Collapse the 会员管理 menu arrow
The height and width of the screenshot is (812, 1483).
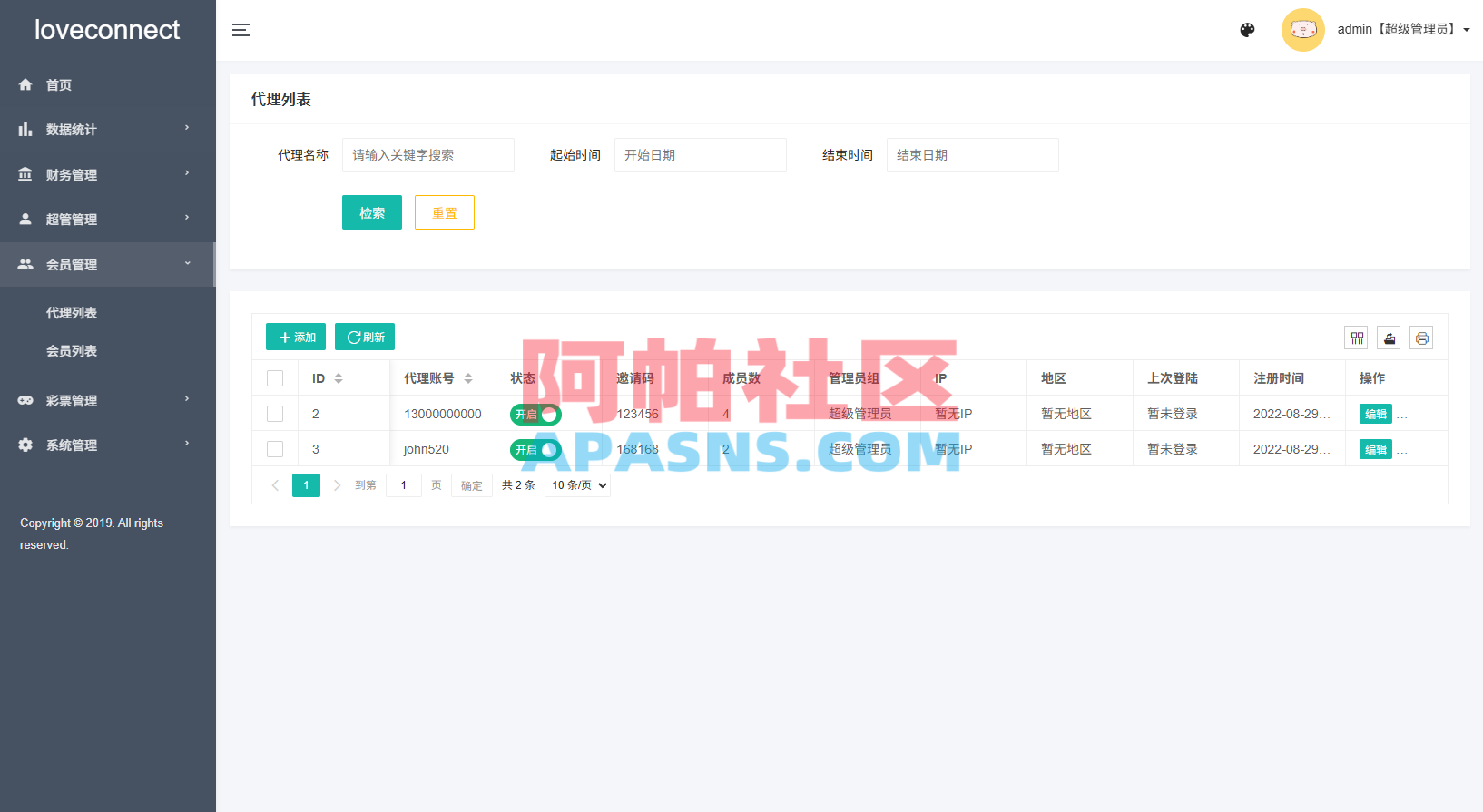point(187,263)
